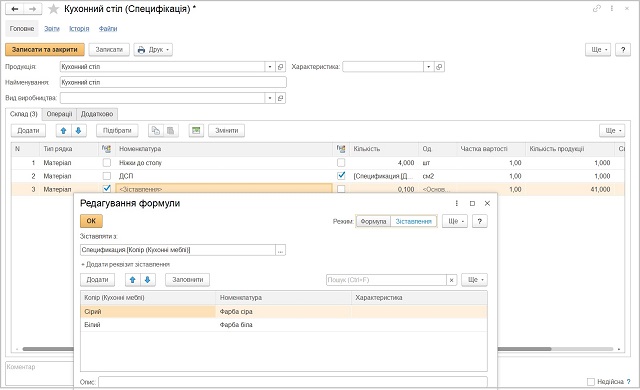The height and width of the screenshot is (390, 640).
Task: Expand the Продукція dropdown
Action: [270, 66]
